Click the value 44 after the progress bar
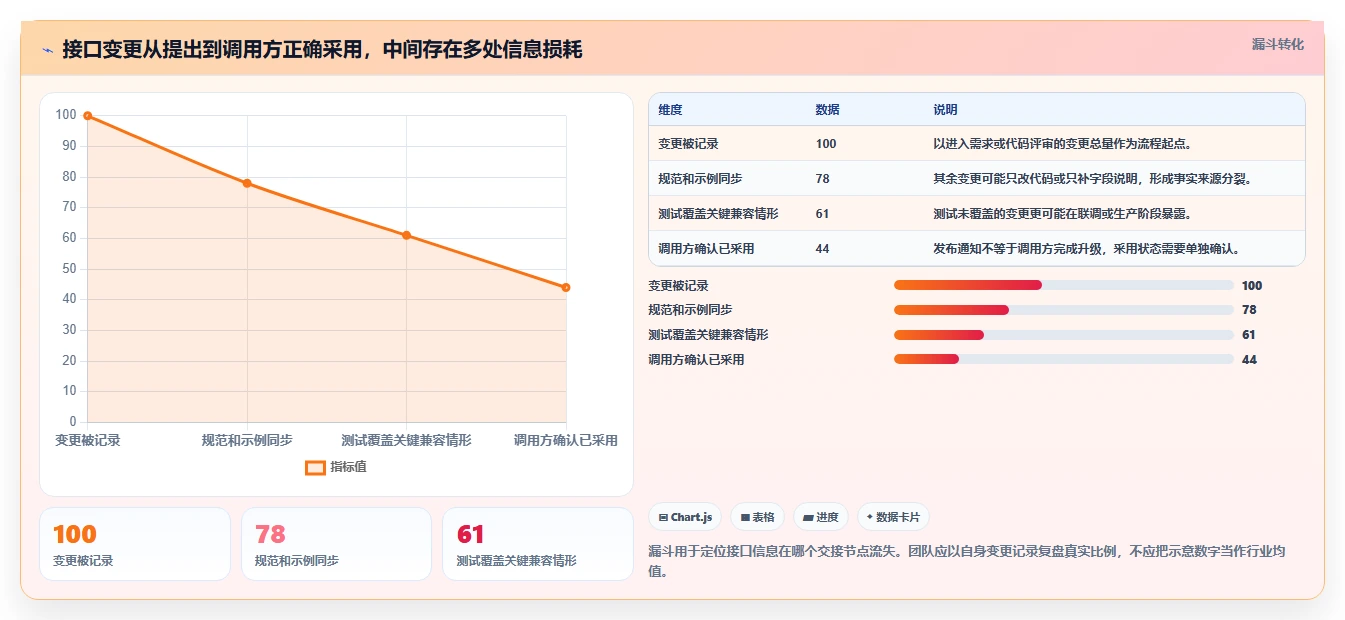1345x620 pixels. point(1249,360)
